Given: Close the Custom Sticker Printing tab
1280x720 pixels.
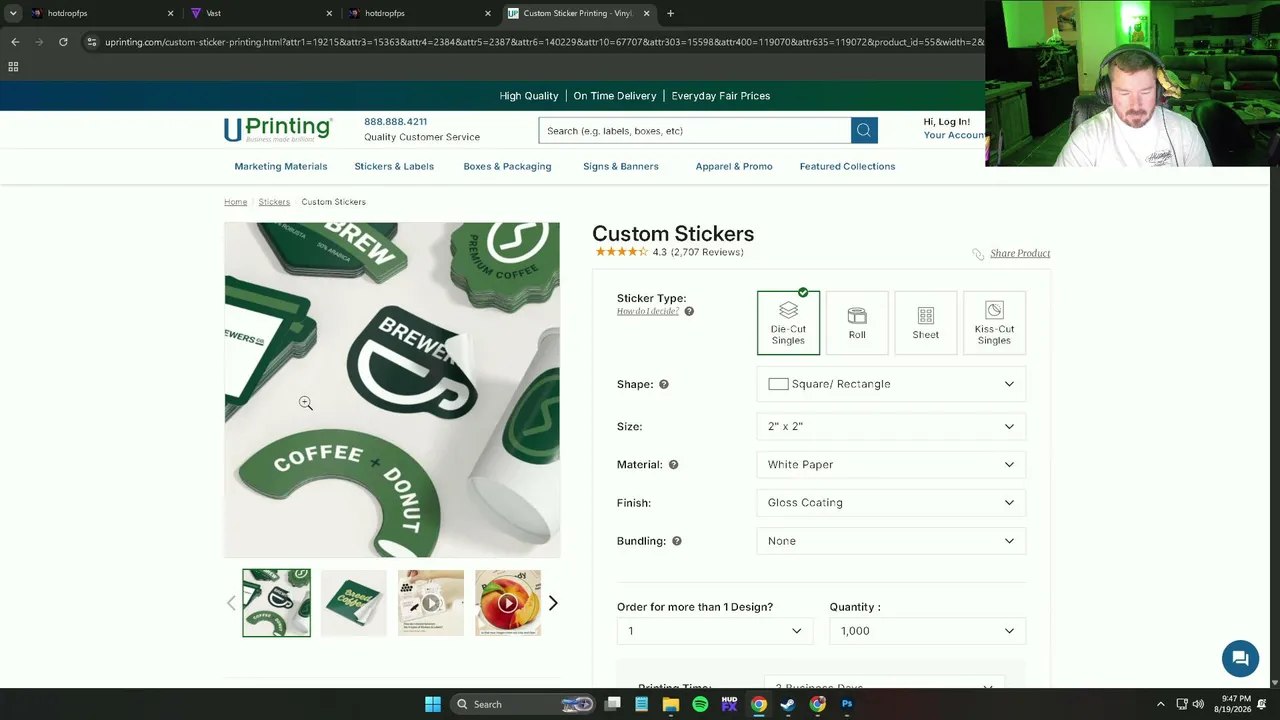Looking at the screenshot, I should [x=646, y=13].
